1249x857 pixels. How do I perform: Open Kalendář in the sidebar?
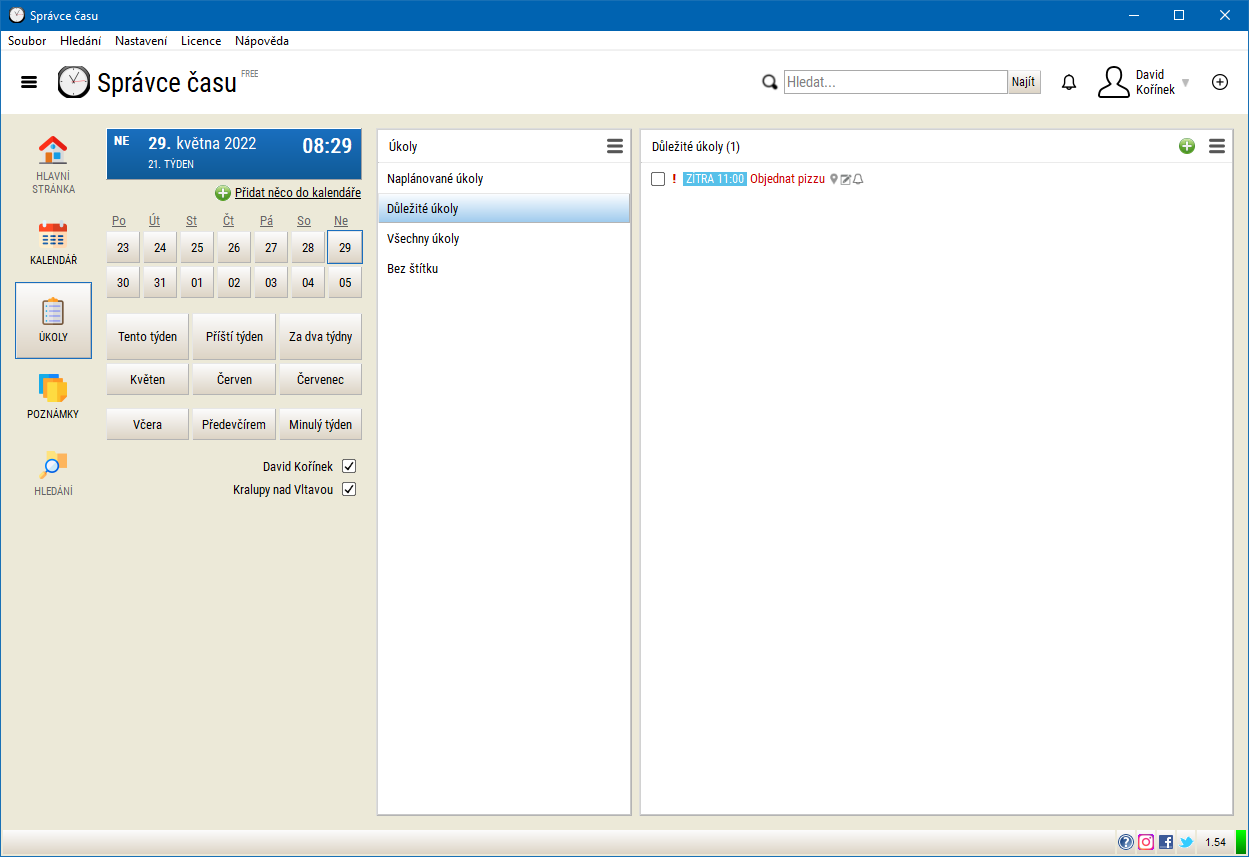point(53,243)
